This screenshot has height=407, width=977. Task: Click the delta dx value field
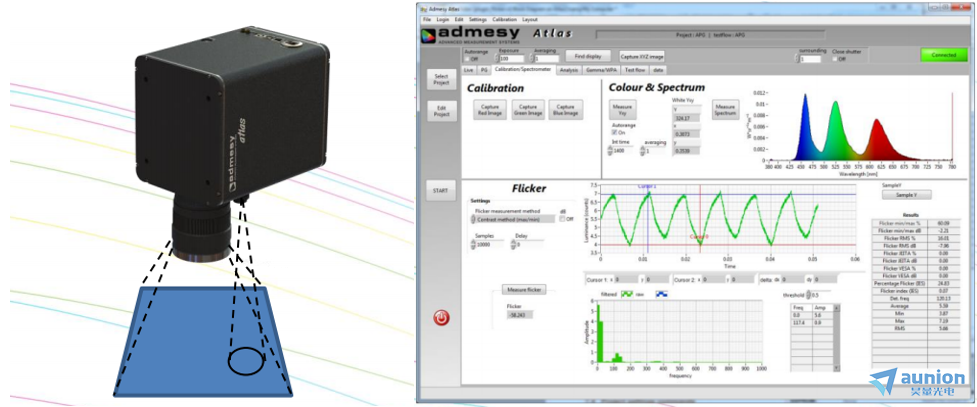[792, 280]
